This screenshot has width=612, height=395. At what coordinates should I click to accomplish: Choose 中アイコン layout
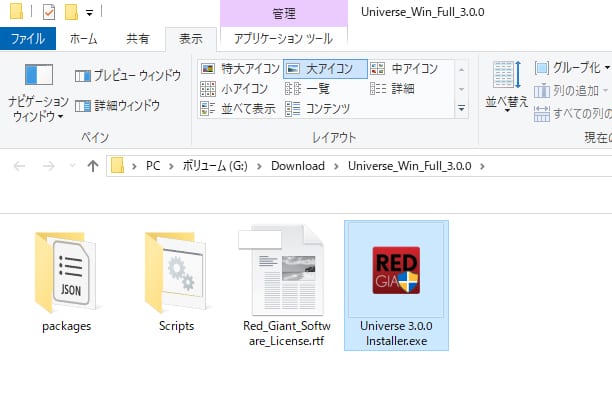(x=404, y=69)
